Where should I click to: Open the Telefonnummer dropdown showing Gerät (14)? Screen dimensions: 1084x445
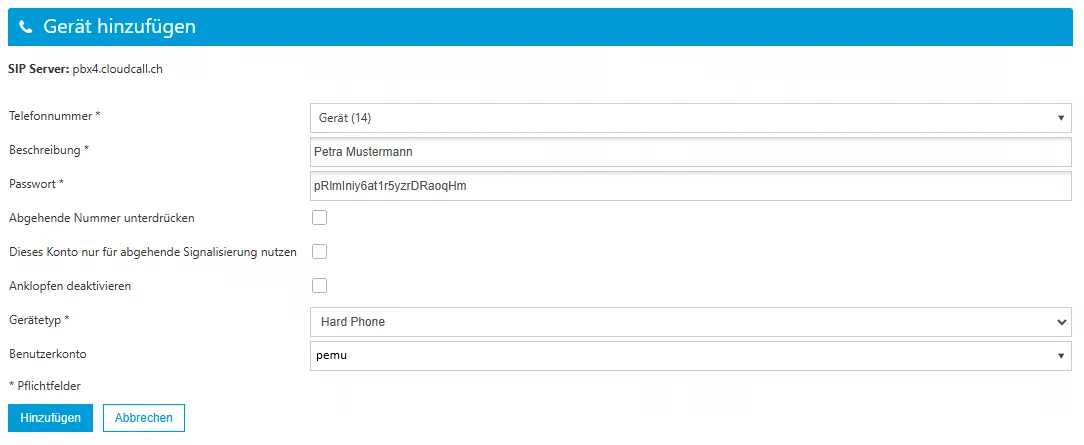(x=690, y=118)
